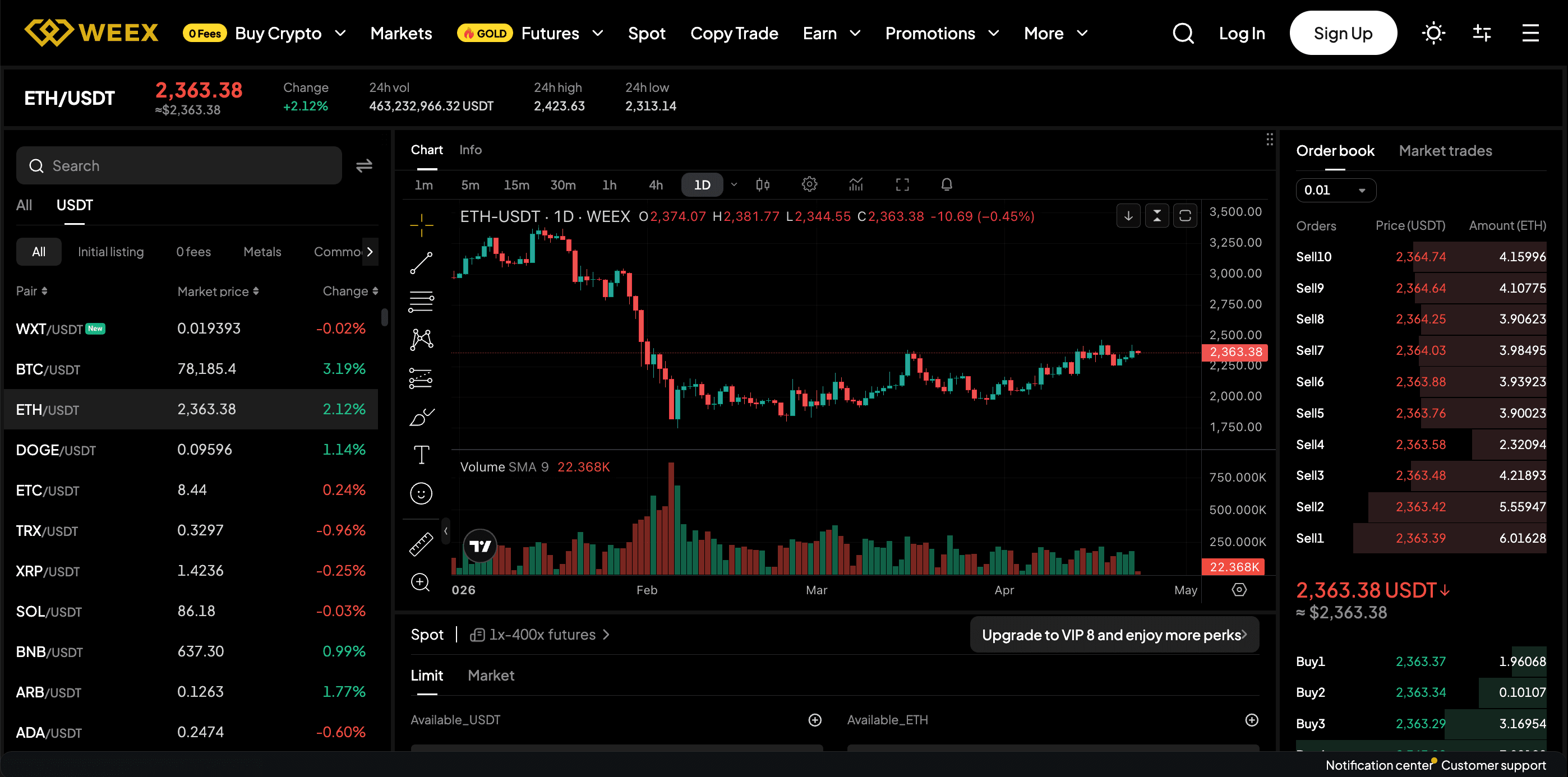Sort pairs by Market price
Viewport: 1568px width, 777px height.
(x=218, y=292)
